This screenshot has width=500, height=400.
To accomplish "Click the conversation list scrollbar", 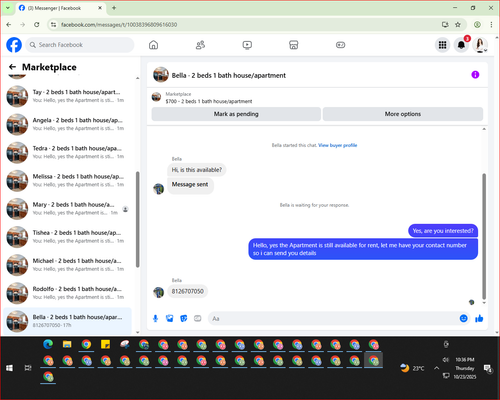I will [137, 219].
